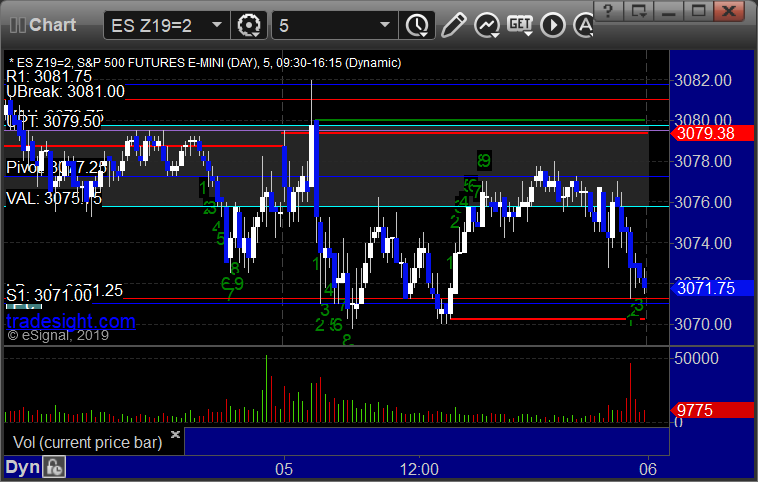Click the chart lock icon beside Dyn
758x482 pixels.
coord(54,467)
